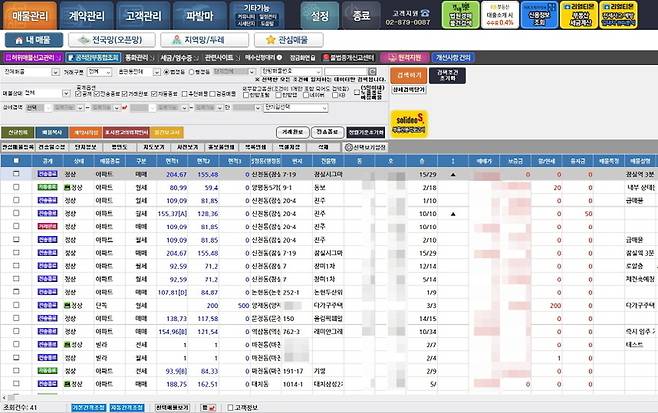
Task: Check the first listing row checkbox
Action: click(x=15, y=174)
